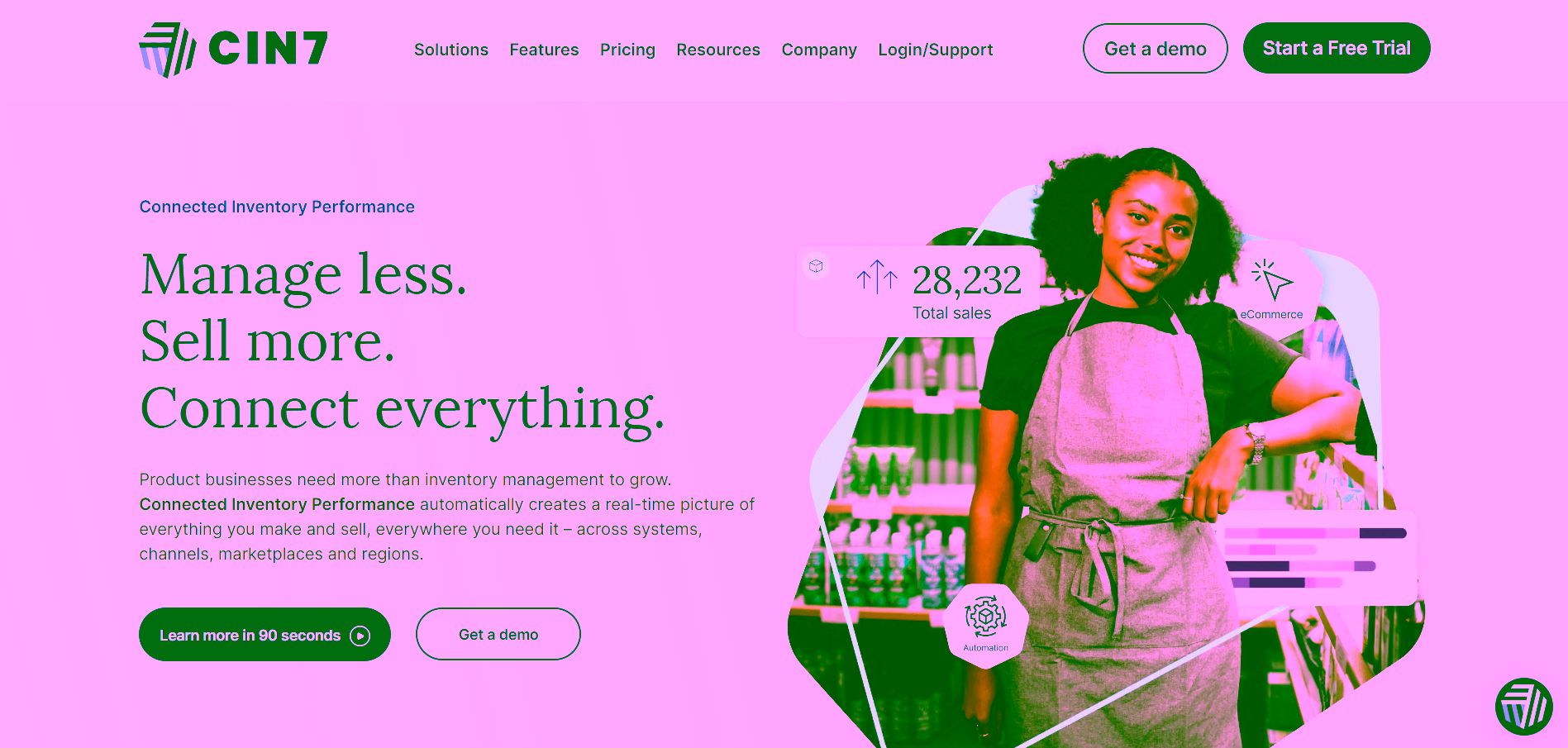Click Connected Inventory Performance heading link
This screenshot has height=748, width=1568.
click(x=277, y=207)
